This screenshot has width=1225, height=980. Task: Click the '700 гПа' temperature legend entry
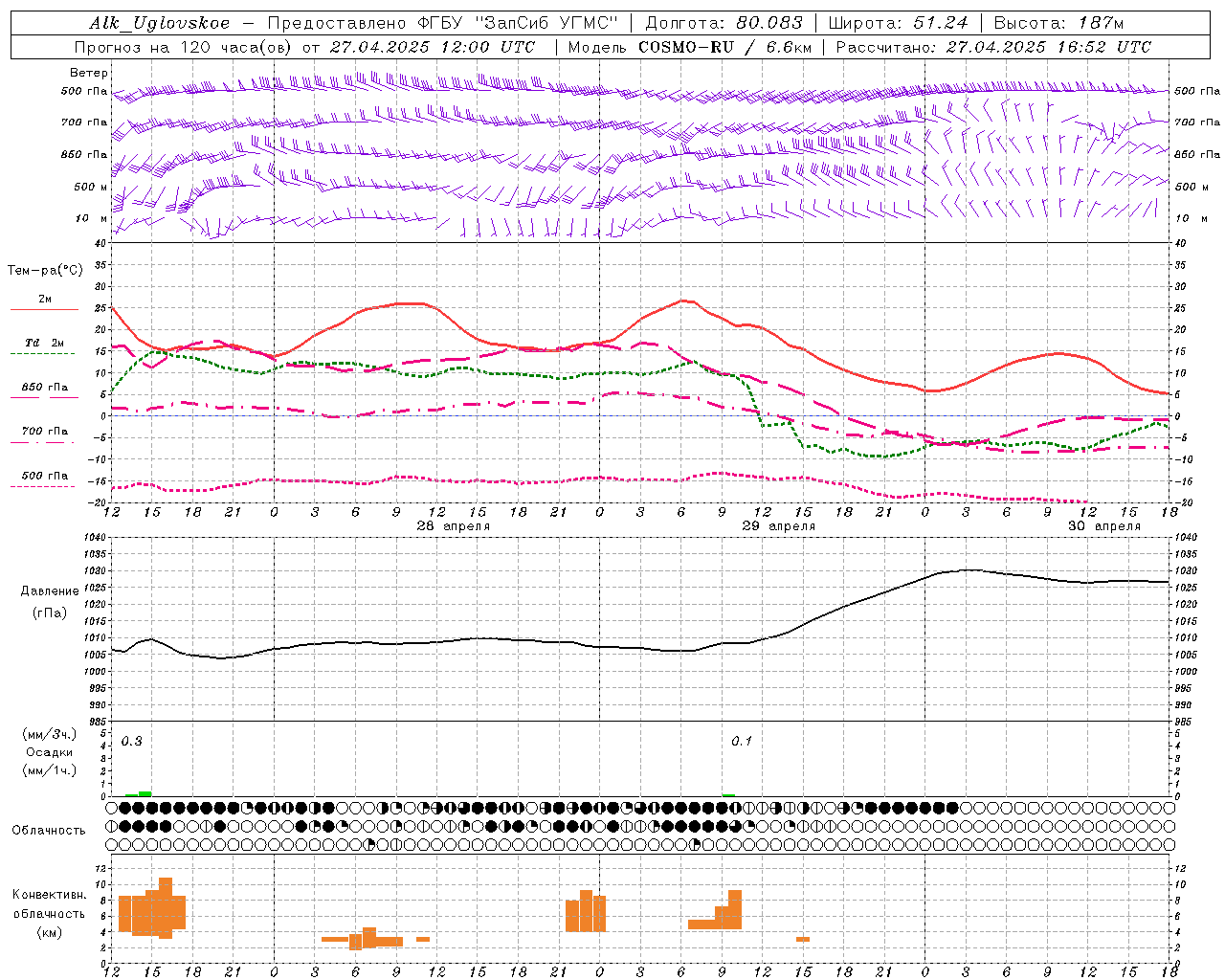click(45, 432)
